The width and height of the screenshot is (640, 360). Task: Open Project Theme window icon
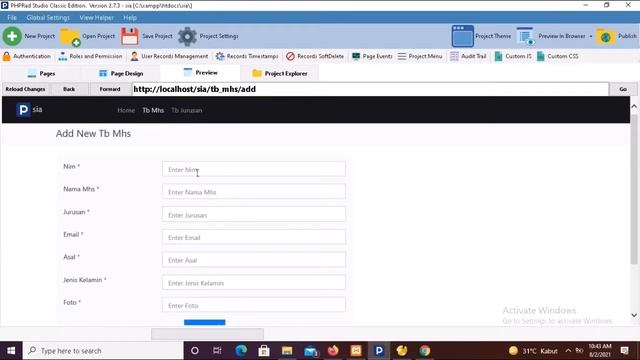coord(462,36)
